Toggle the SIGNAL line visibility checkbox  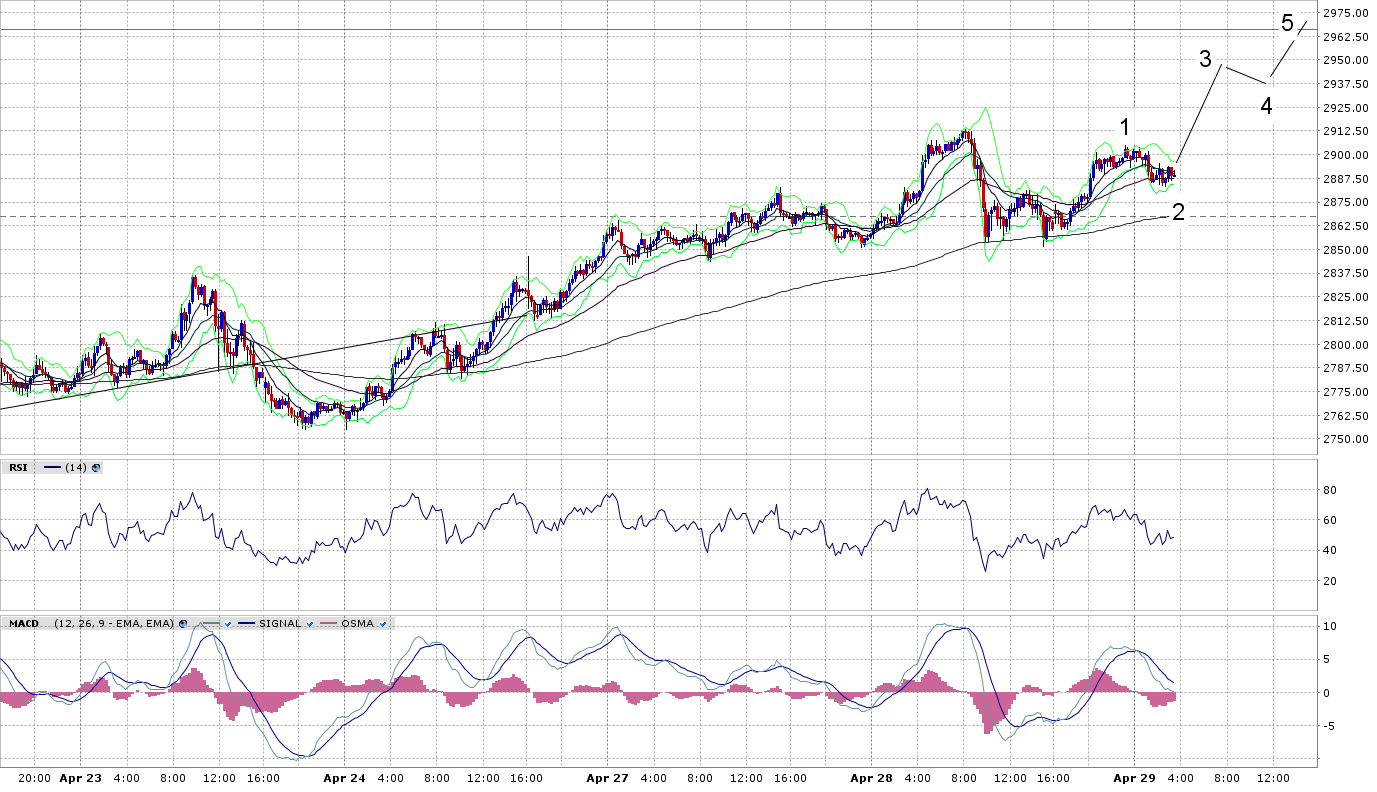tap(310, 624)
